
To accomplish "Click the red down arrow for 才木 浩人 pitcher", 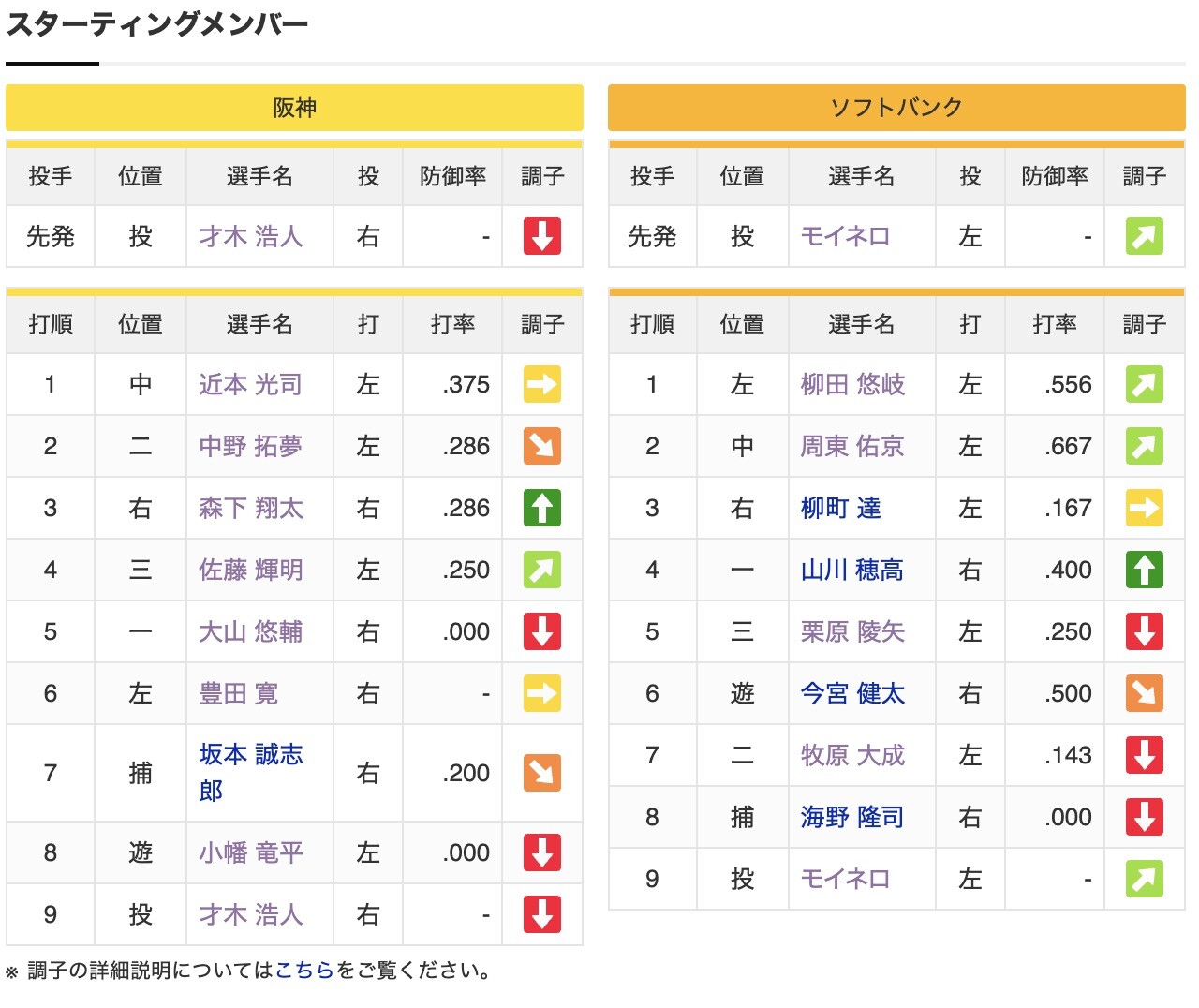I will click(x=541, y=237).
